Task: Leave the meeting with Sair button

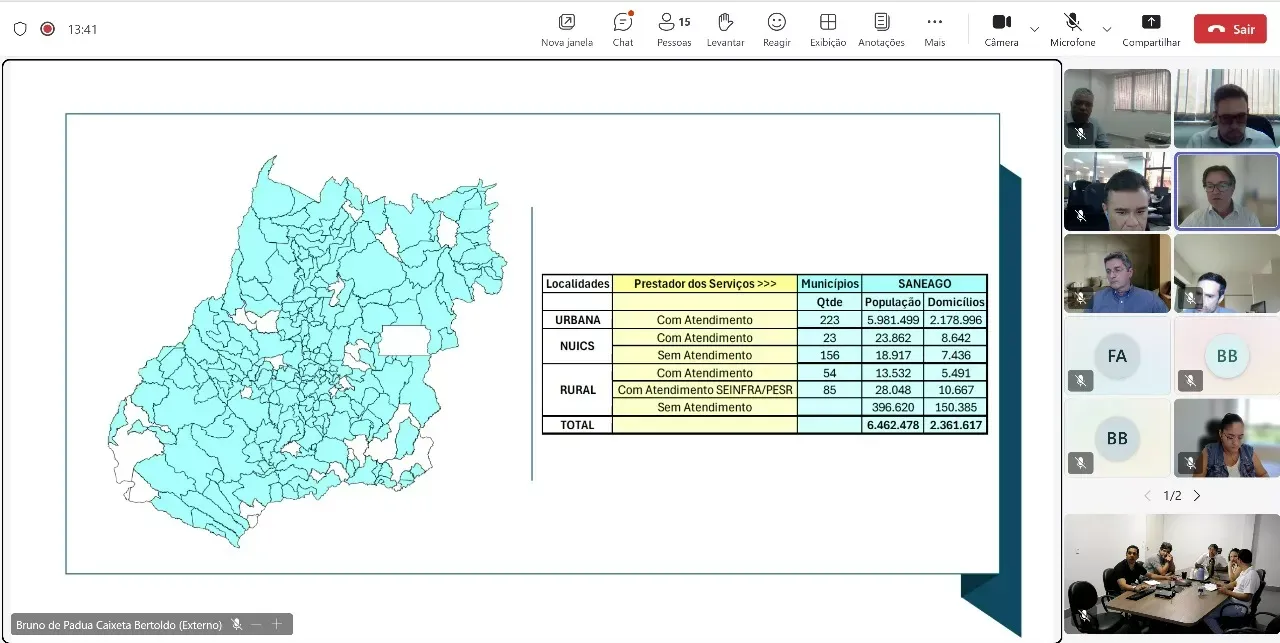Action: coord(1230,29)
